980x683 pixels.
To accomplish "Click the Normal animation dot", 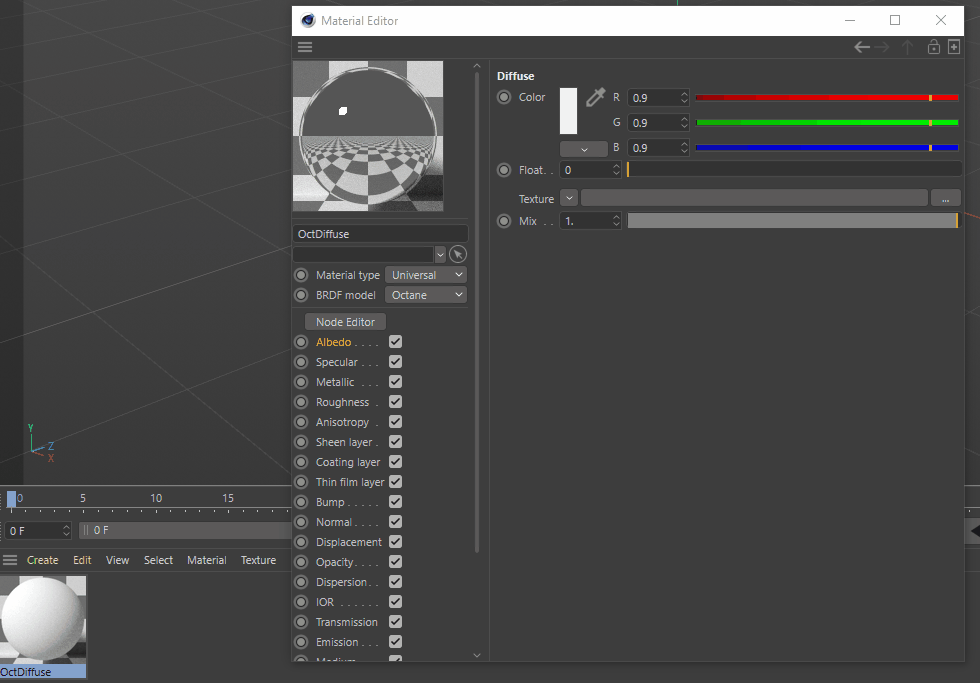I will (x=301, y=522).
